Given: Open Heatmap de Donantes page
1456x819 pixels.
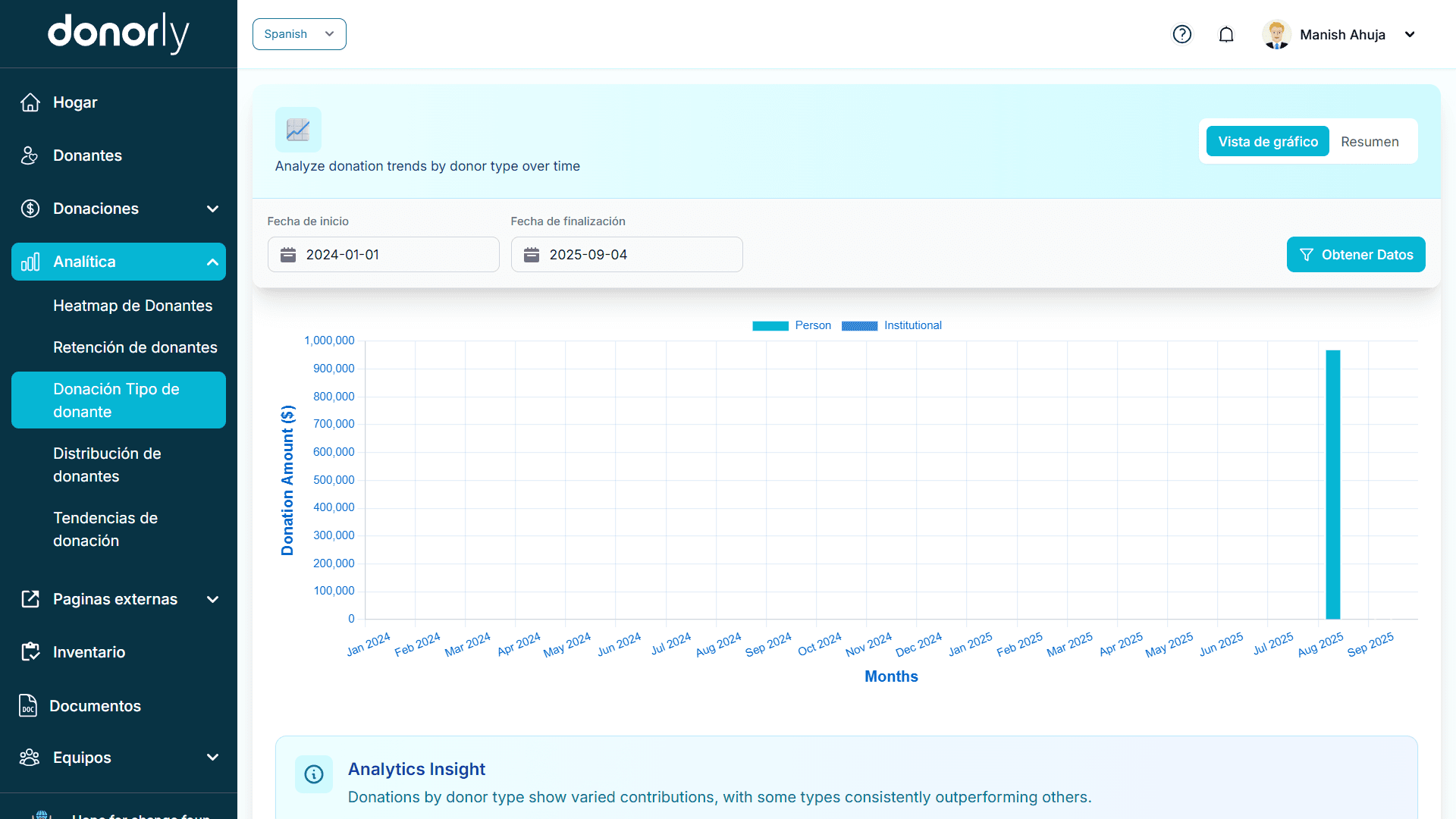Looking at the screenshot, I should click(133, 306).
